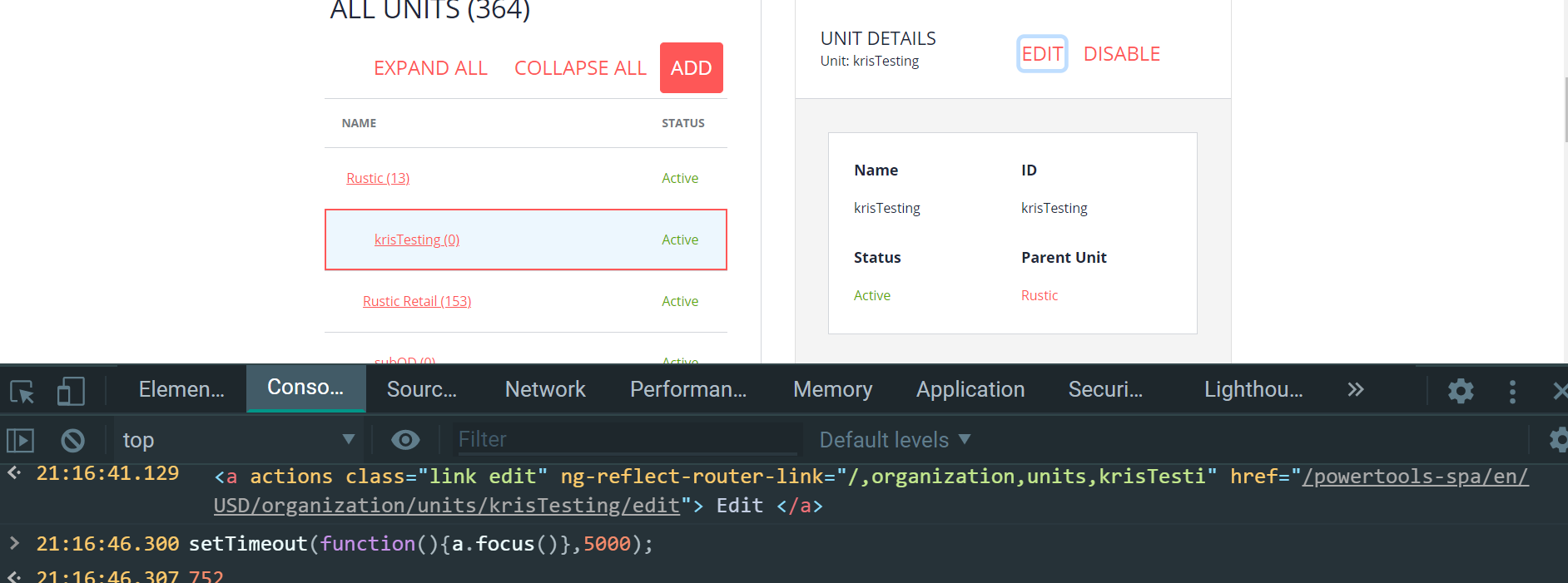Open the Application tab
Screen dimensions: 1568x583
[970, 389]
